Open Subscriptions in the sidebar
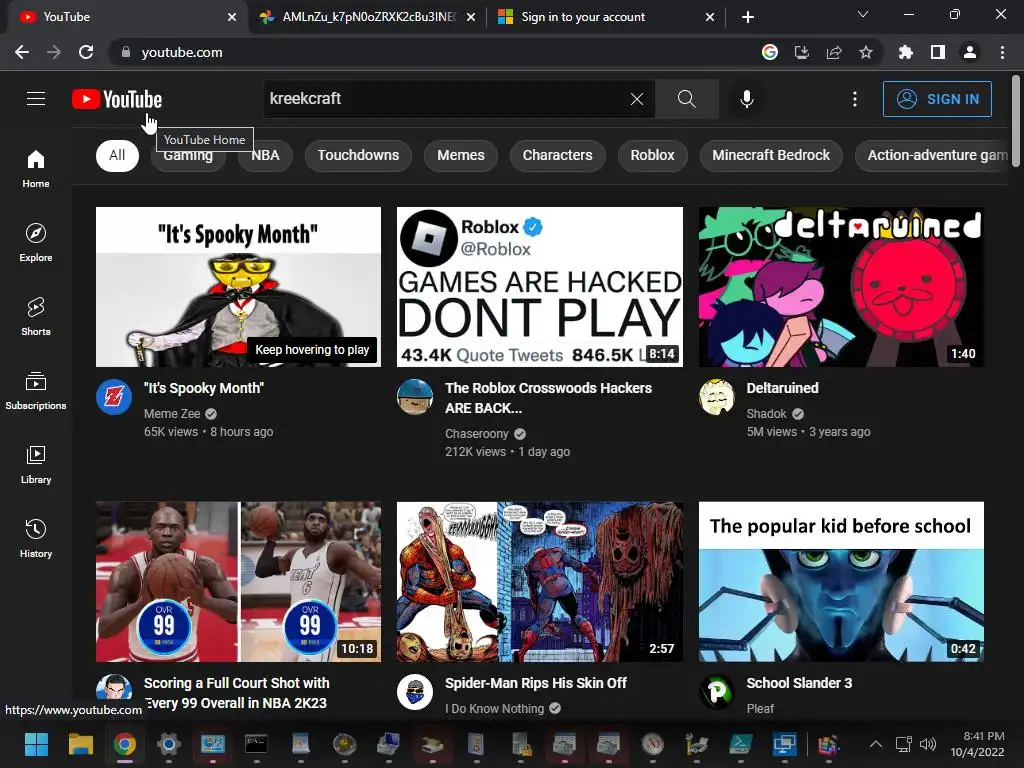This screenshot has height=768, width=1024. (x=36, y=391)
